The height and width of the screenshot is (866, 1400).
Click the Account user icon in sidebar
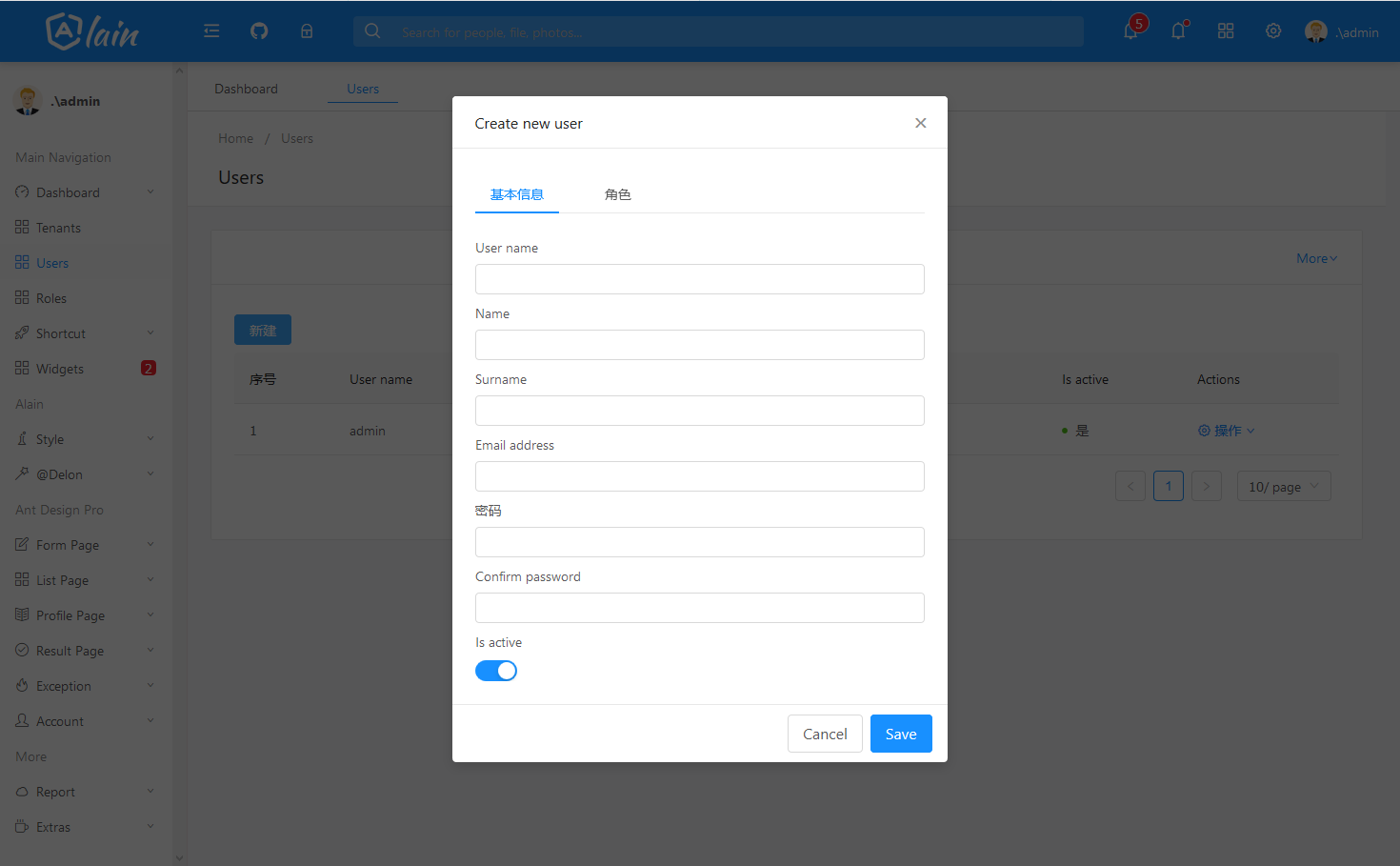22,721
